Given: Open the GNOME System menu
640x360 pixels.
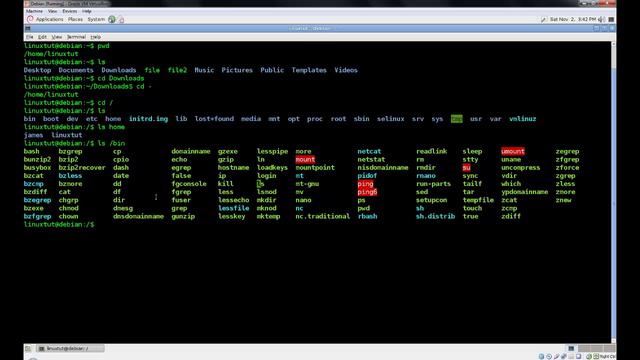Looking at the screenshot, I should coord(96,19).
